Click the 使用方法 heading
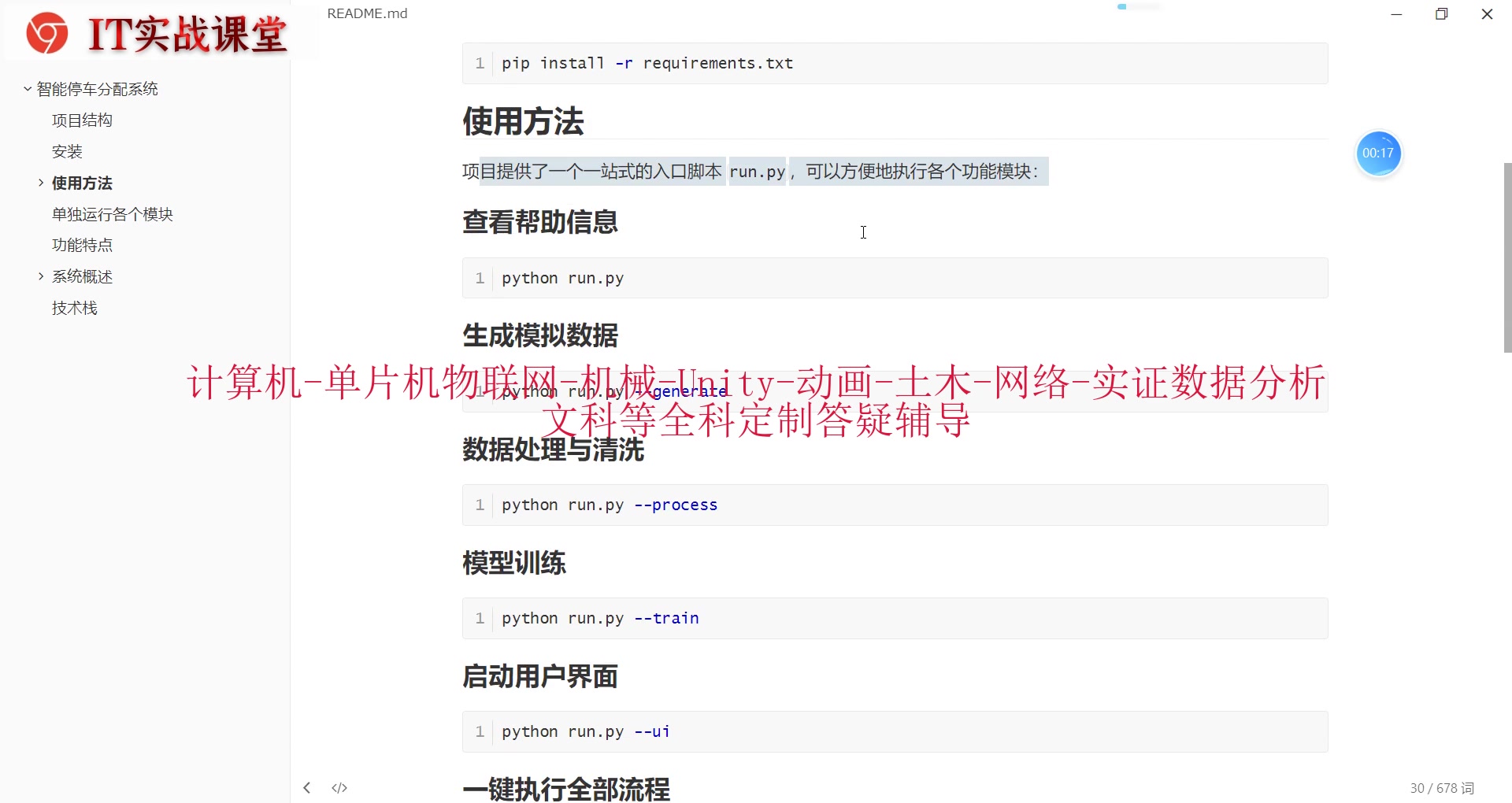Screen dimensions: 1512x803 point(523,121)
